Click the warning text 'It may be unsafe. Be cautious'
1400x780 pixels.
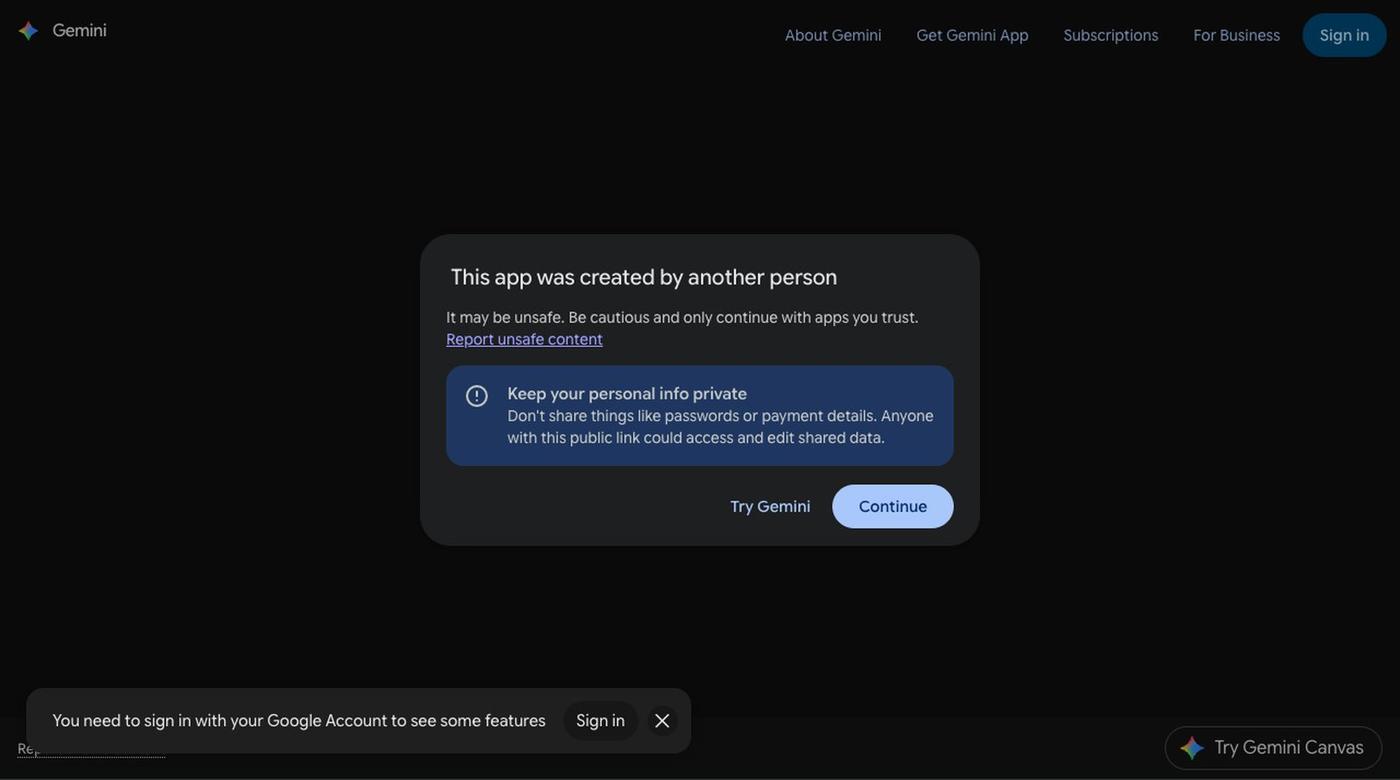[x=547, y=317]
